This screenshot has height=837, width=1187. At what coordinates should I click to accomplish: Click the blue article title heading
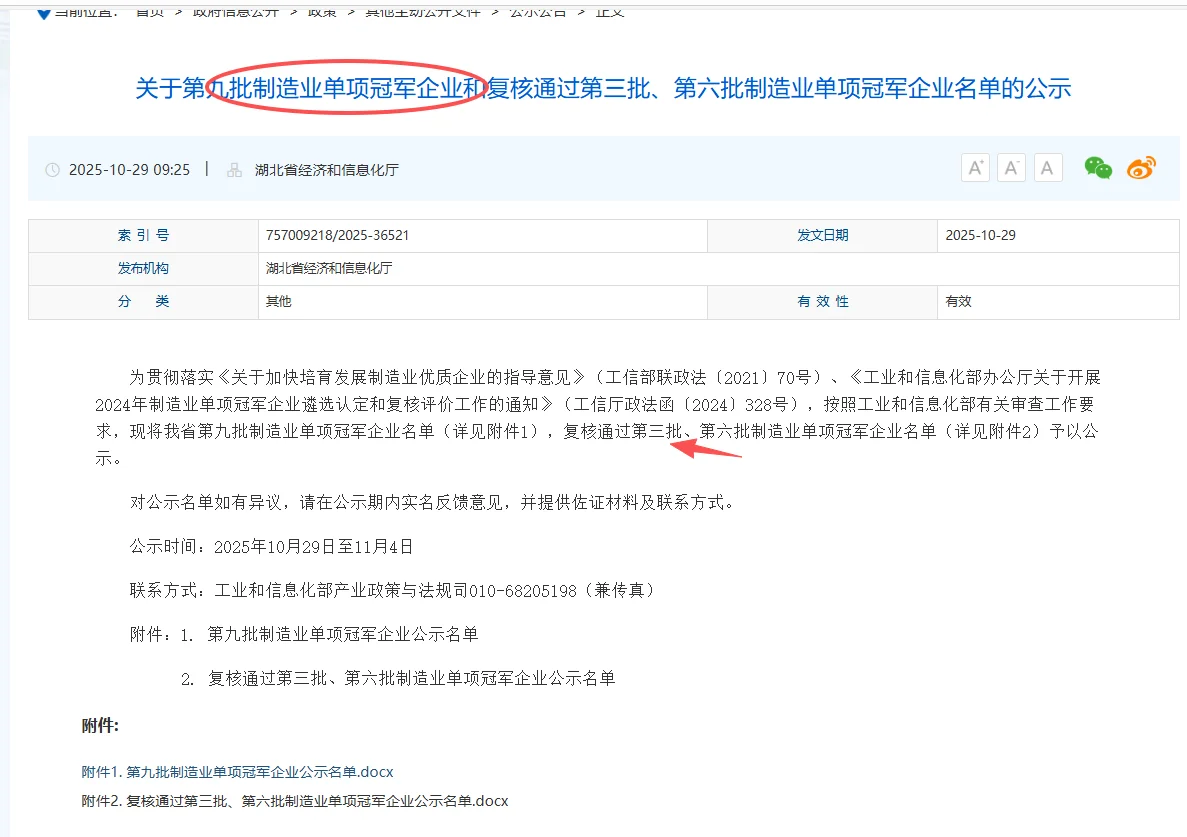603,88
